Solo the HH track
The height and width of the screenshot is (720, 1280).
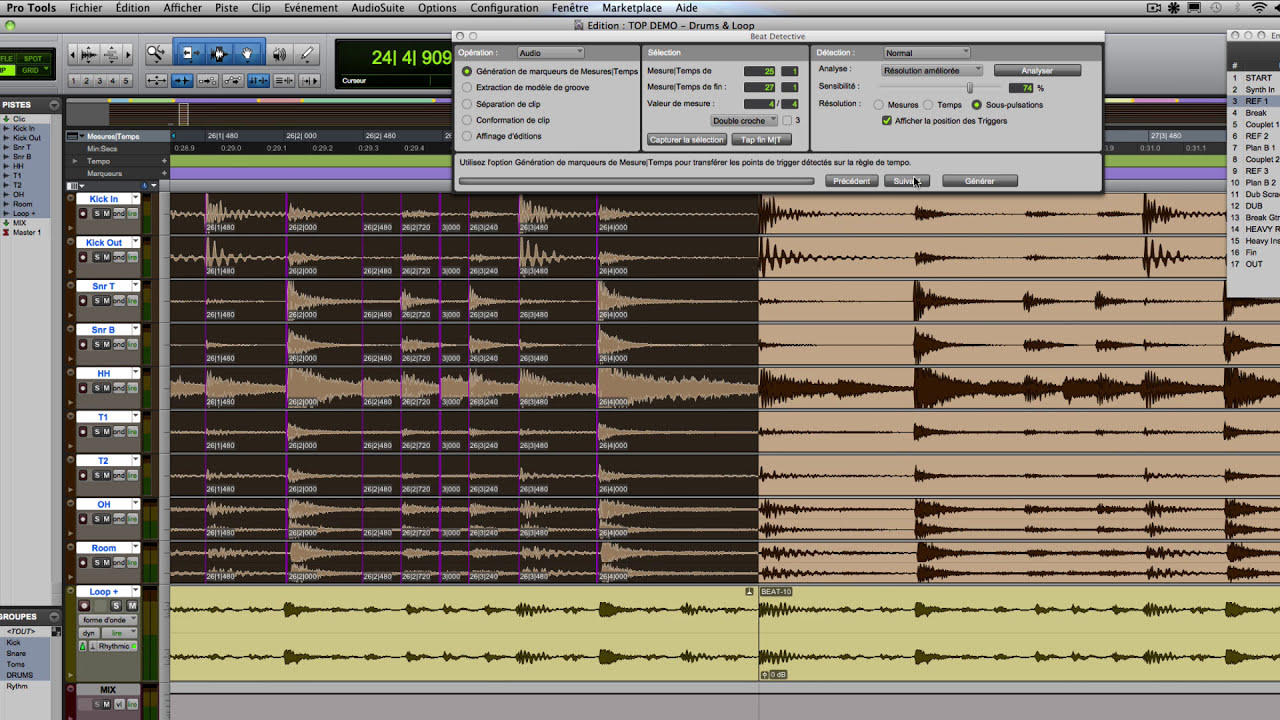[97, 388]
